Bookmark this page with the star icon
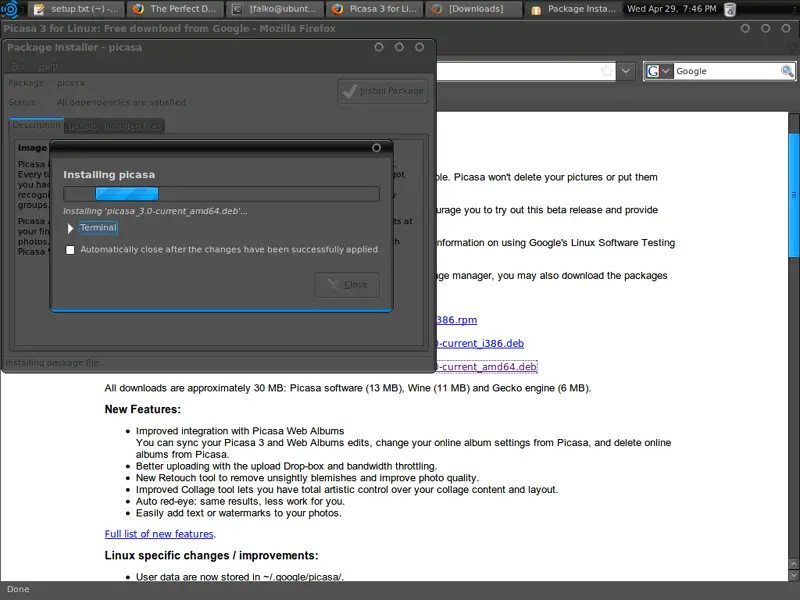 coord(607,71)
